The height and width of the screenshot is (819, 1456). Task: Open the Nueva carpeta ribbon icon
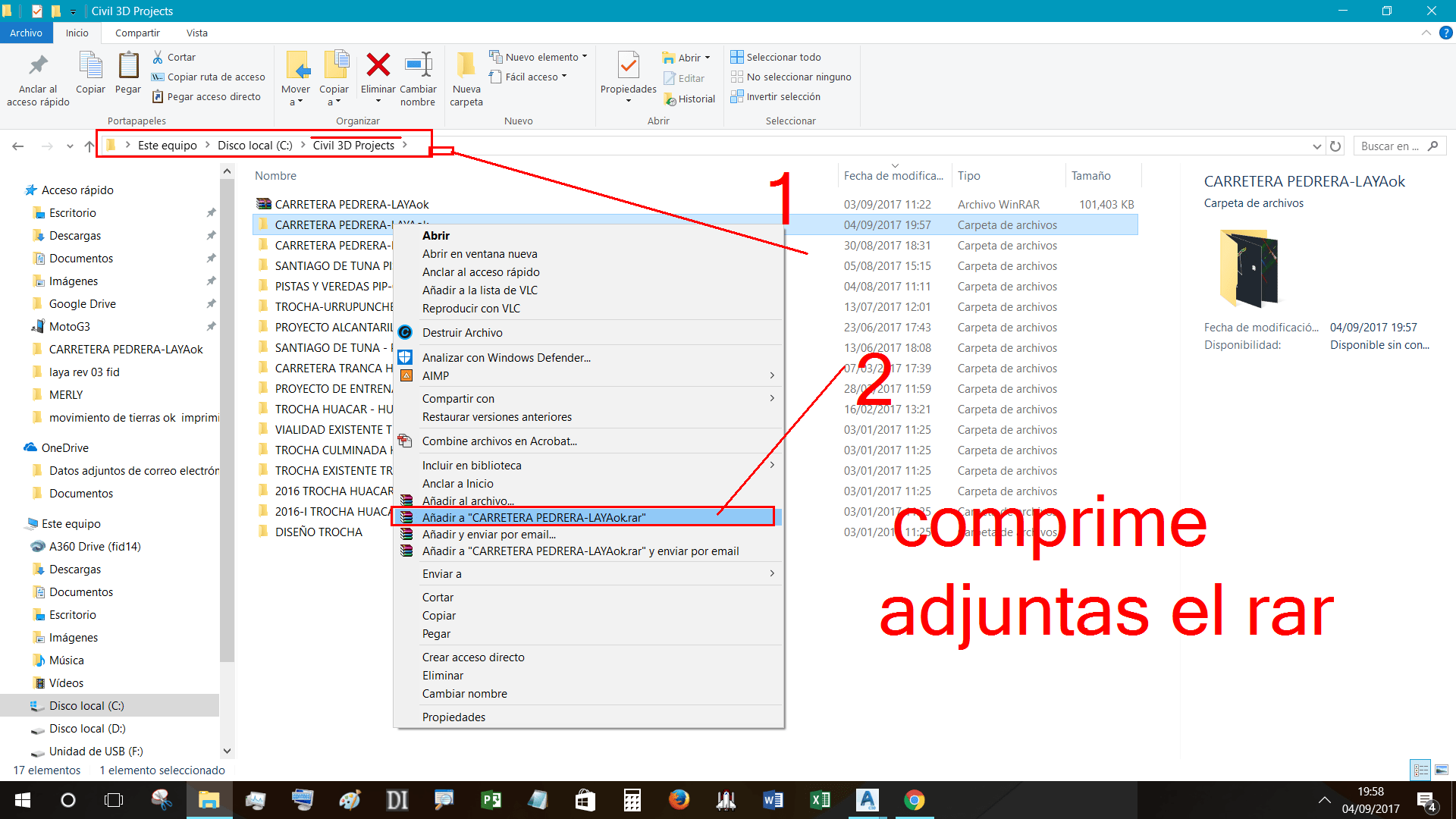pos(466,76)
